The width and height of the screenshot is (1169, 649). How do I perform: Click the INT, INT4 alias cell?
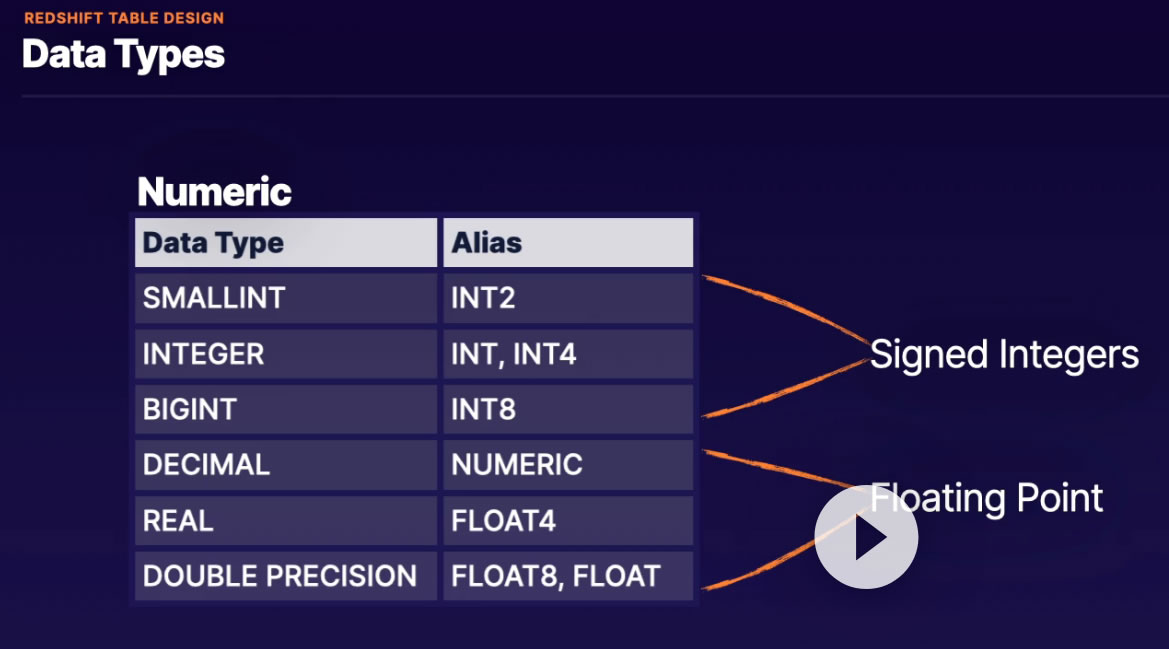click(x=567, y=354)
